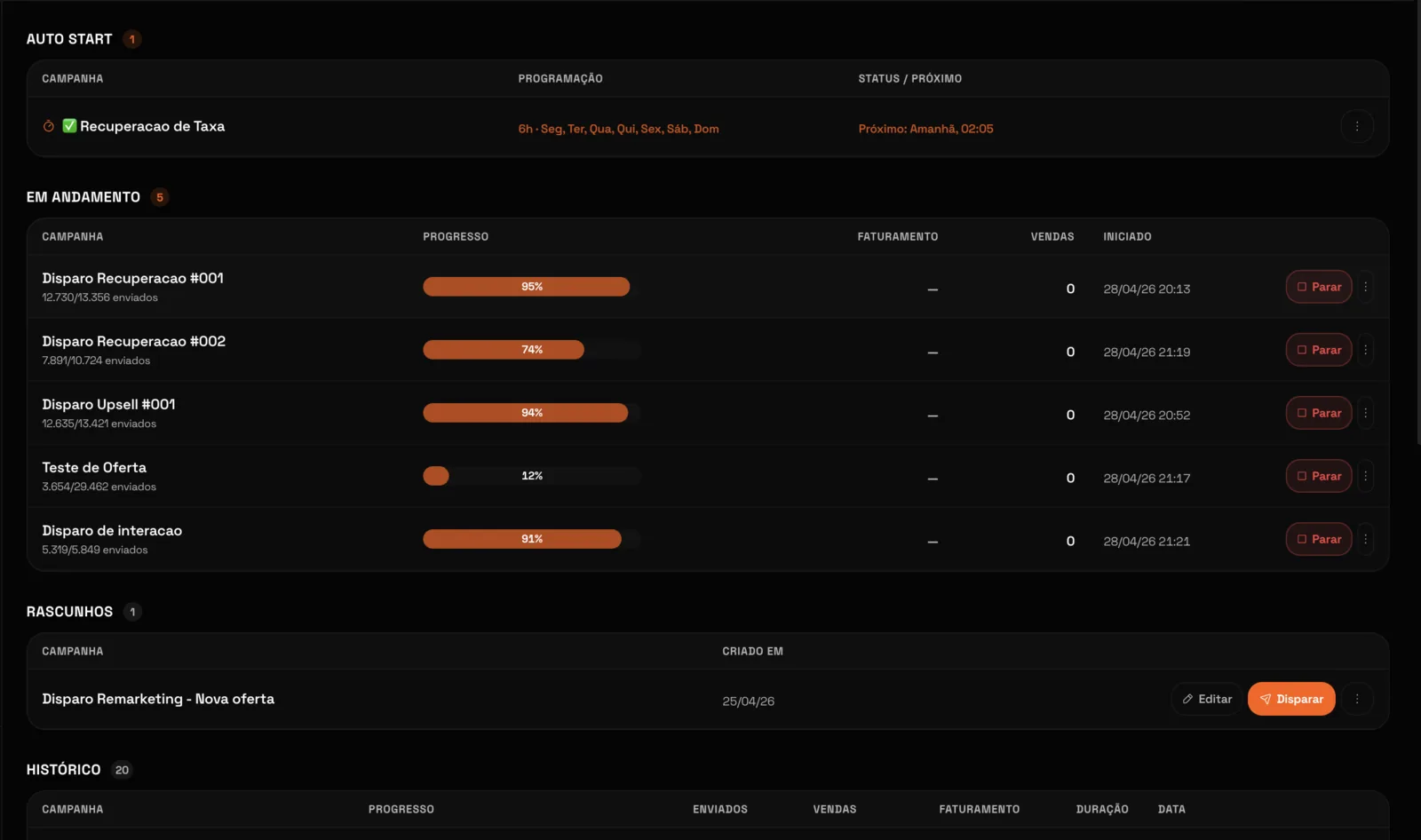Click the INICIADO column header
Image resolution: width=1421 pixels, height=840 pixels.
[x=1127, y=236]
